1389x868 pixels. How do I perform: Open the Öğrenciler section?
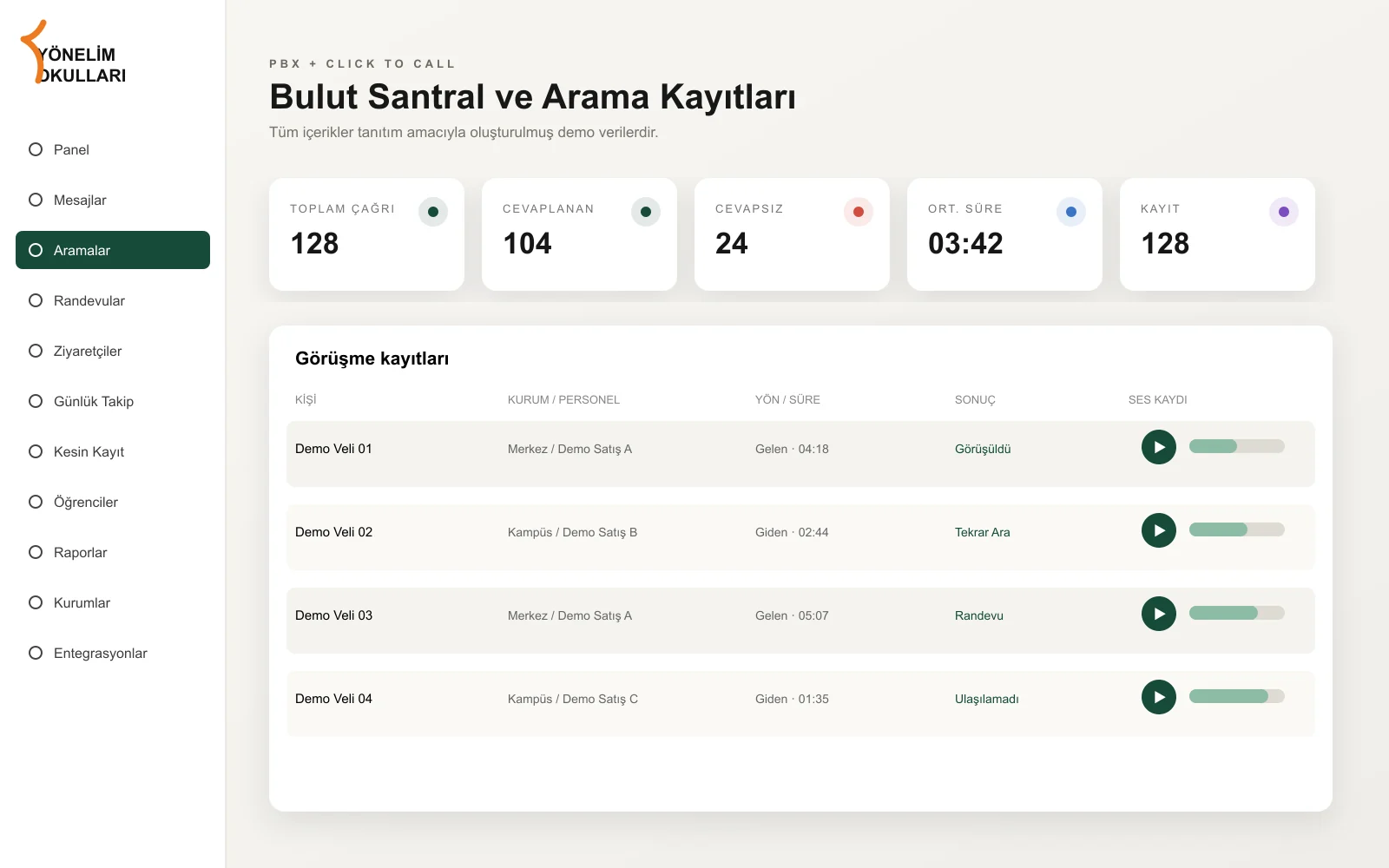[x=113, y=502]
